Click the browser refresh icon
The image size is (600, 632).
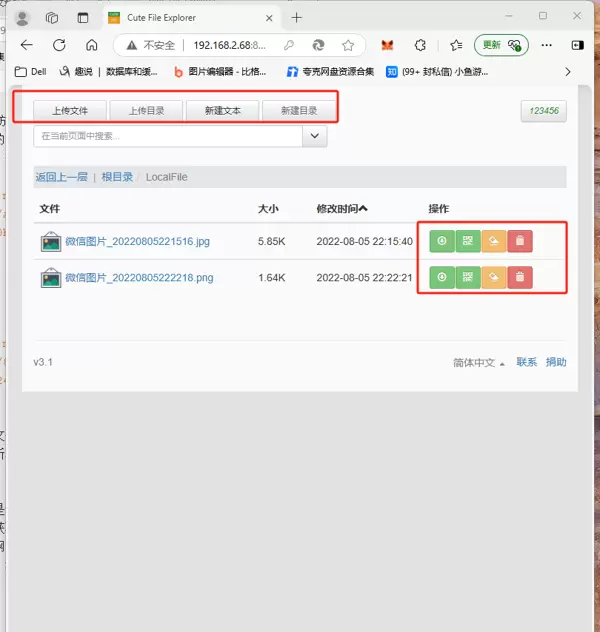pos(59,45)
